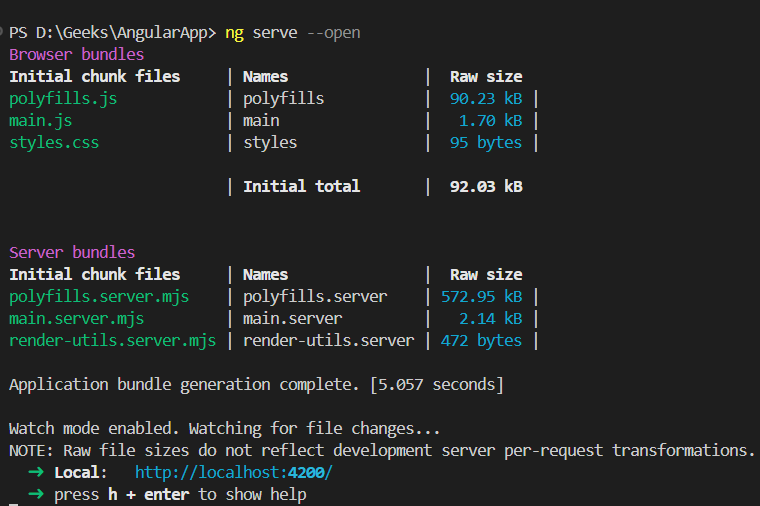
Task: Click the green arrow beside press h + enter
Action: pos(36,494)
